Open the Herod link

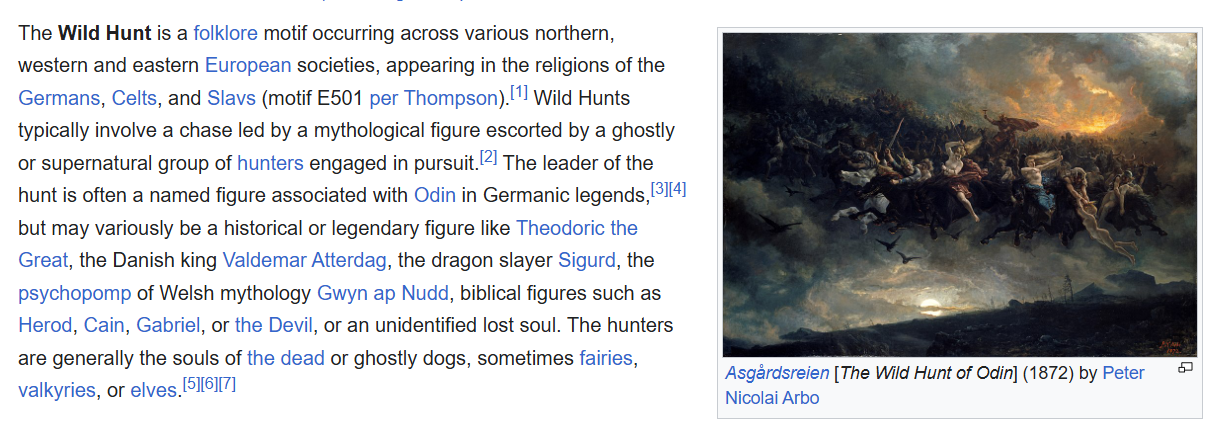click(45, 326)
